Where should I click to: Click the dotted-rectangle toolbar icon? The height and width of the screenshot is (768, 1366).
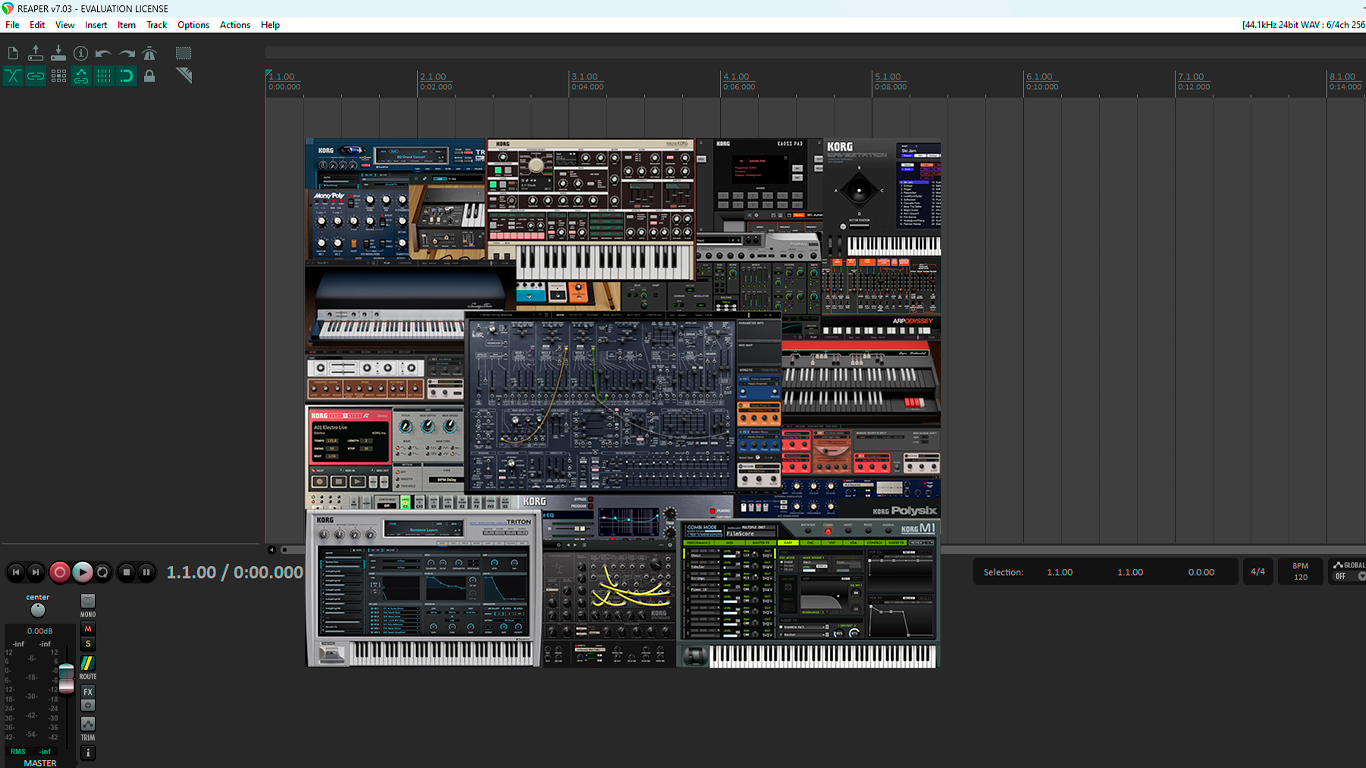pos(184,53)
